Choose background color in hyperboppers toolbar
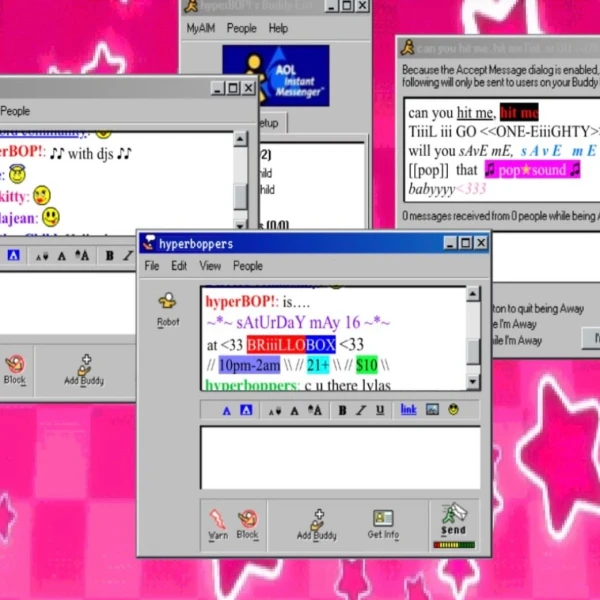Image resolution: width=600 pixels, height=600 pixels. tap(246, 410)
